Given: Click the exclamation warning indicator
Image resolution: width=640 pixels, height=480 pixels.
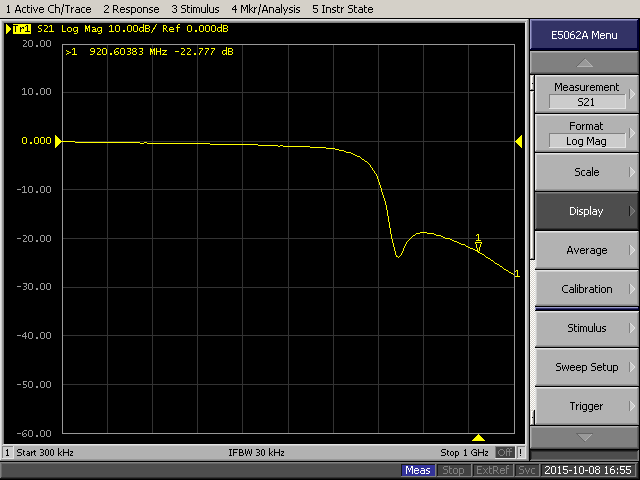Looking at the screenshot, I should tap(520, 453).
